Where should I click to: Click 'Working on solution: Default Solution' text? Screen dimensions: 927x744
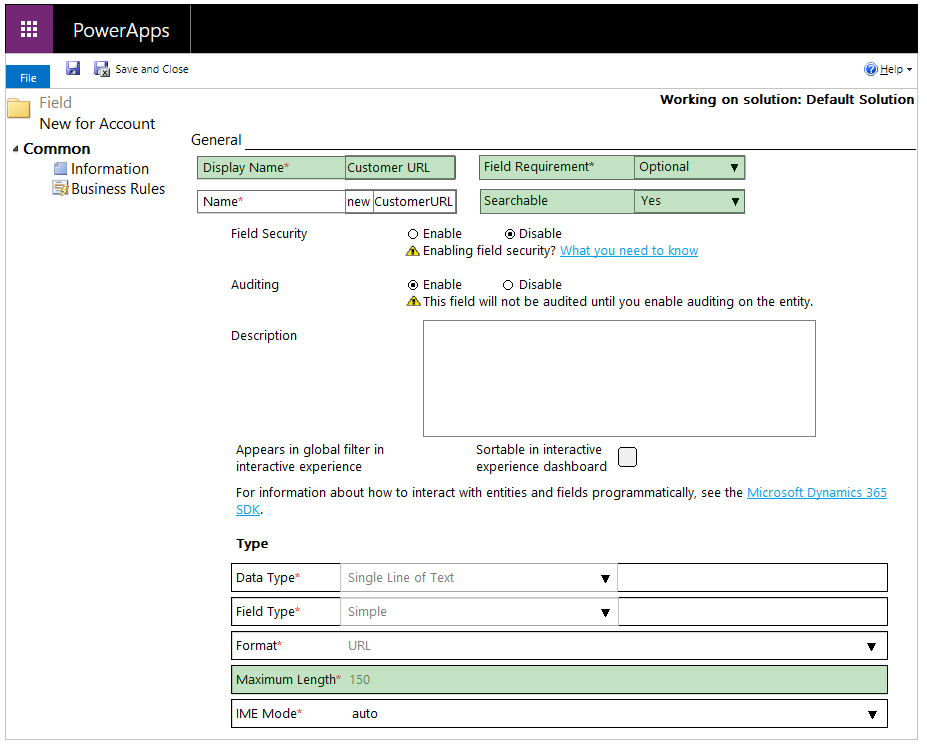[787, 99]
